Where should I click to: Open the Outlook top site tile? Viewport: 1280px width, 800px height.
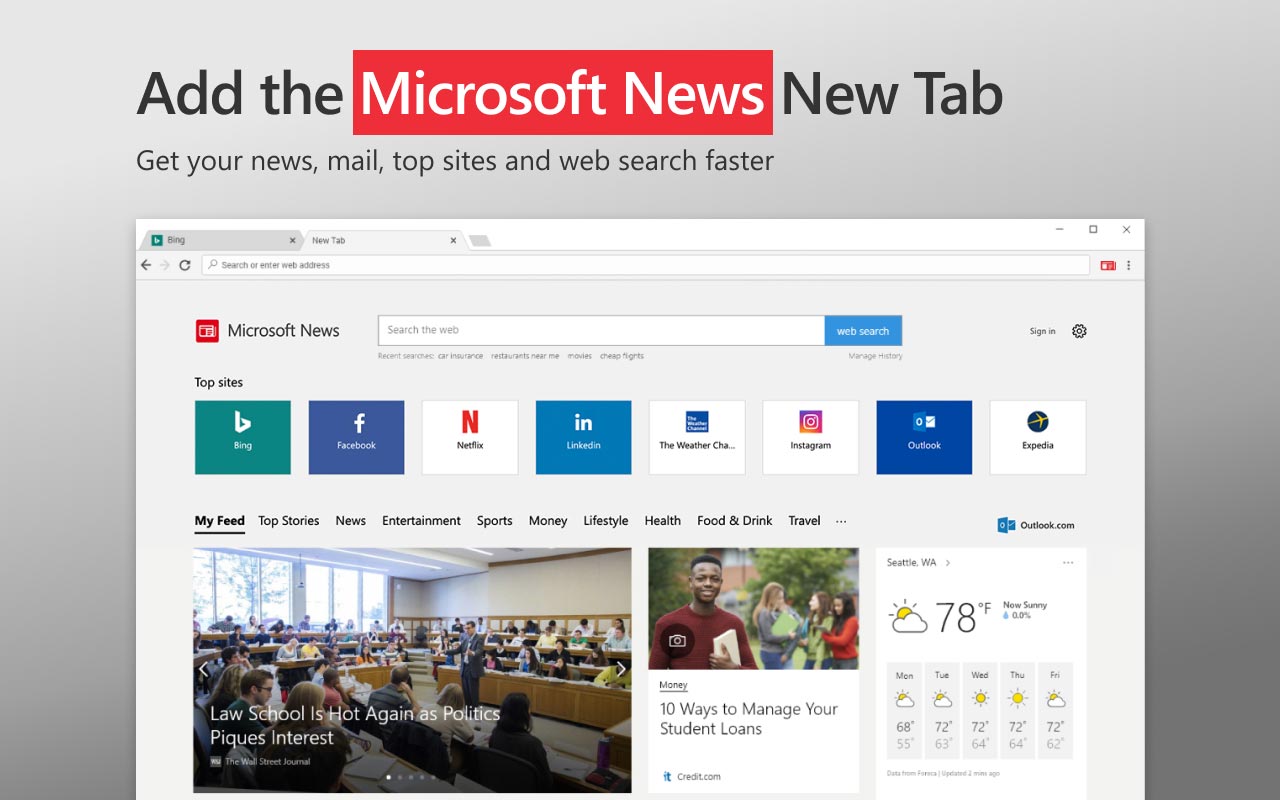[x=924, y=437]
